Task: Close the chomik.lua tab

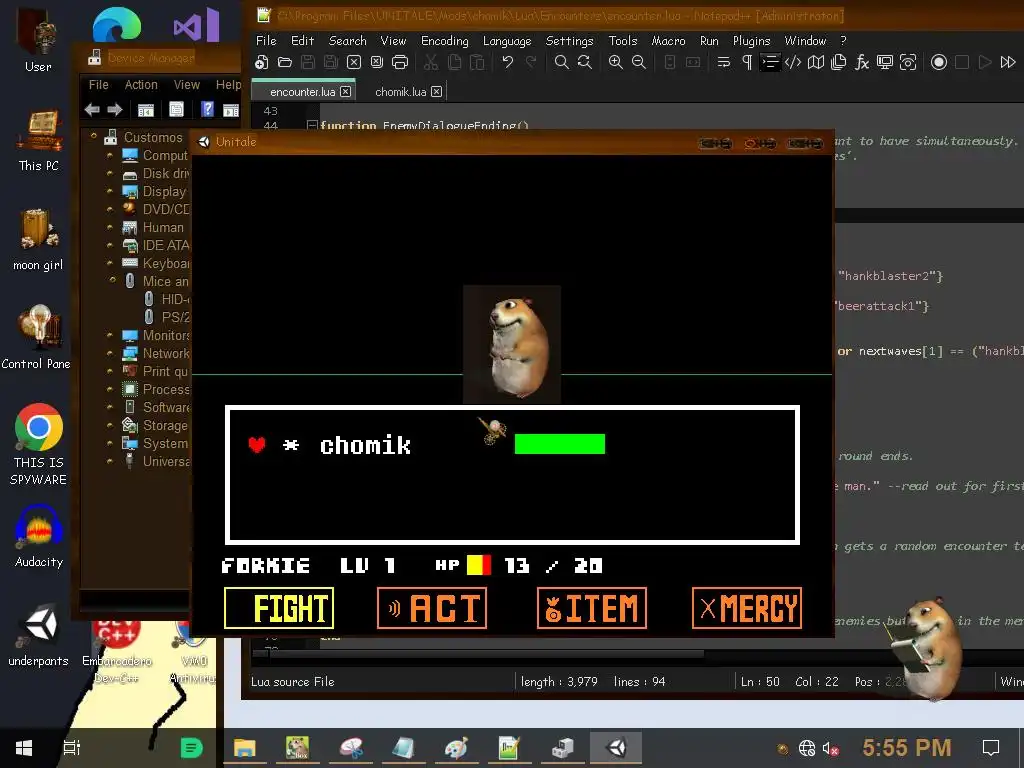Action: tap(436, 91)
